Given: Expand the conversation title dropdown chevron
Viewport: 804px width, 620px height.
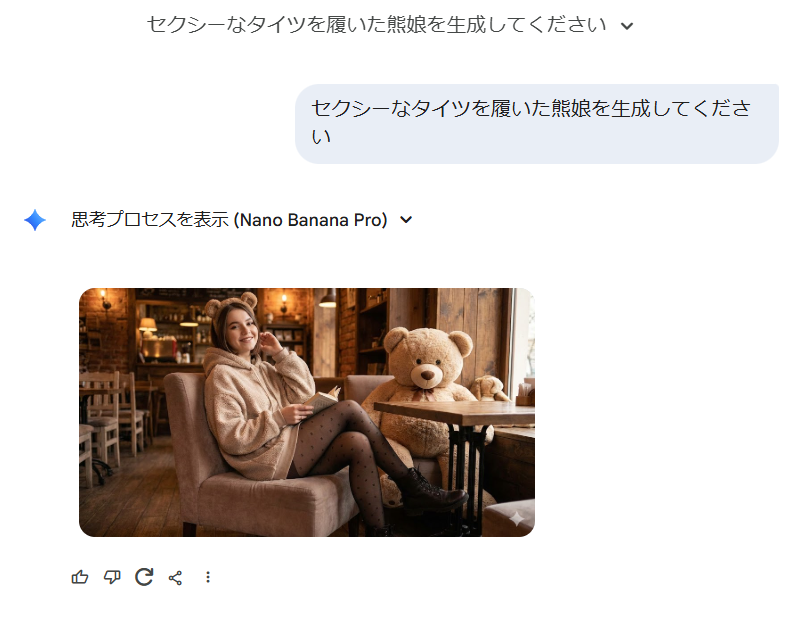Looking at the screenshot, I should pyautogui.click(x=627, y=26).
